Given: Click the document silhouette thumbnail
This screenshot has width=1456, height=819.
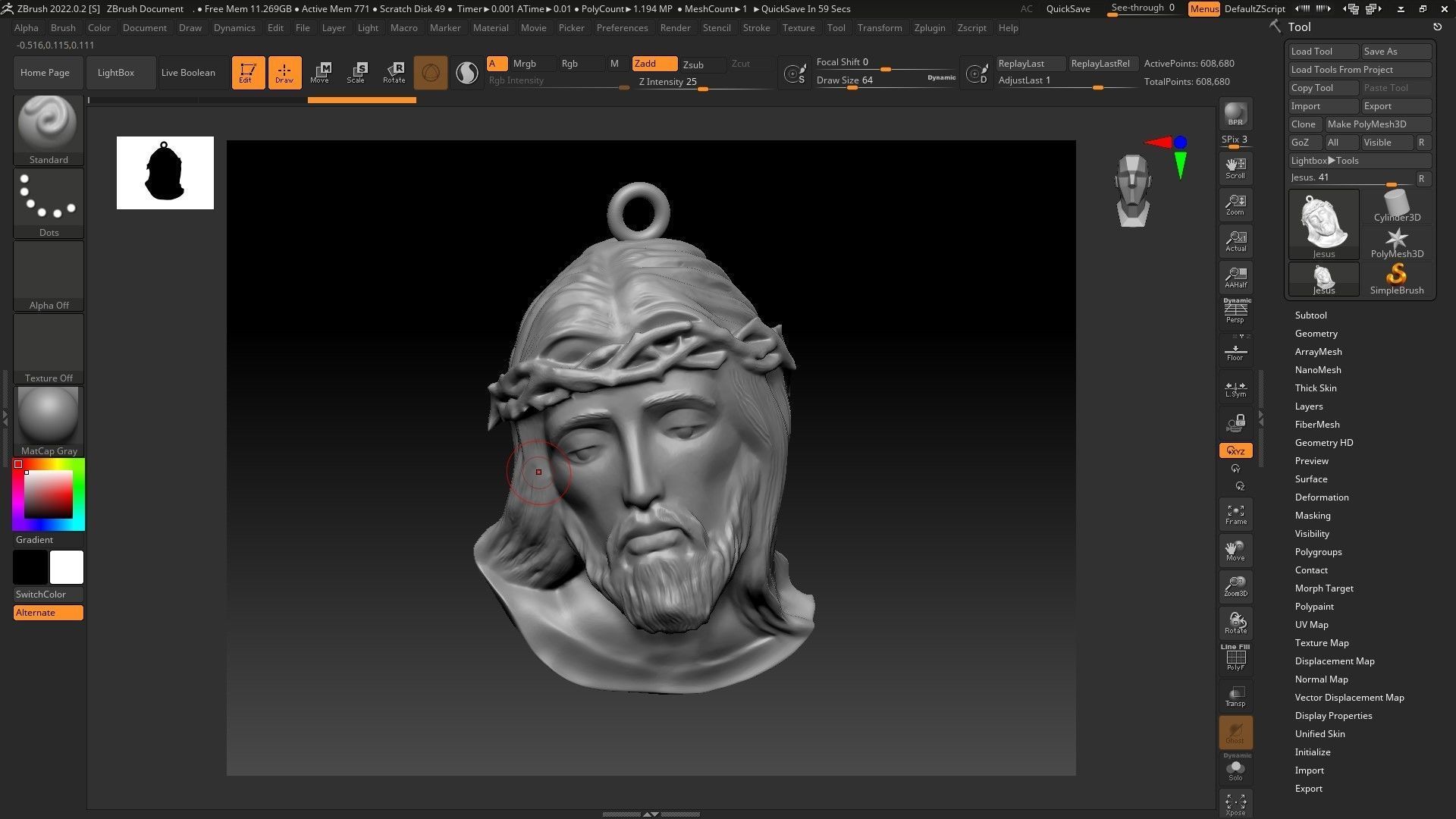Looking at the screenshot, I should point(165,173).
